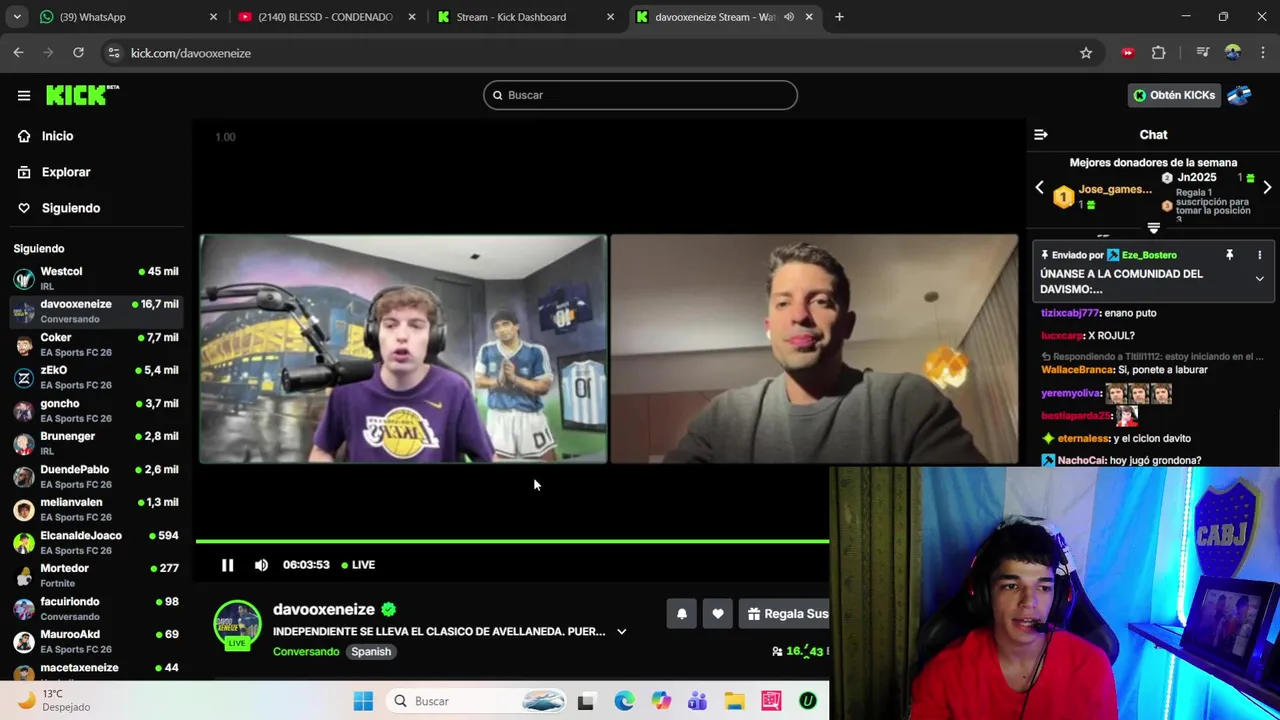1280x720 pixels.
Task: Click the davooxeneize channel name below video
Action: click(x=324, y=609)
